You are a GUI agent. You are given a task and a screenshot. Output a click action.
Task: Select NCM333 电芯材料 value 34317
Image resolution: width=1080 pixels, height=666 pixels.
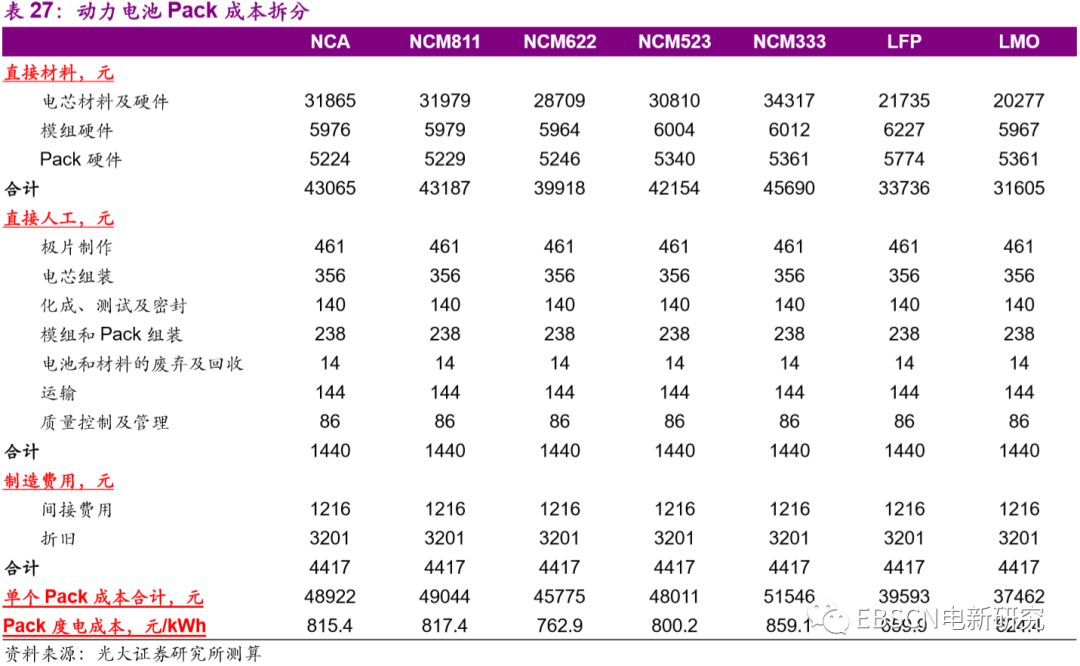point(789,101)
